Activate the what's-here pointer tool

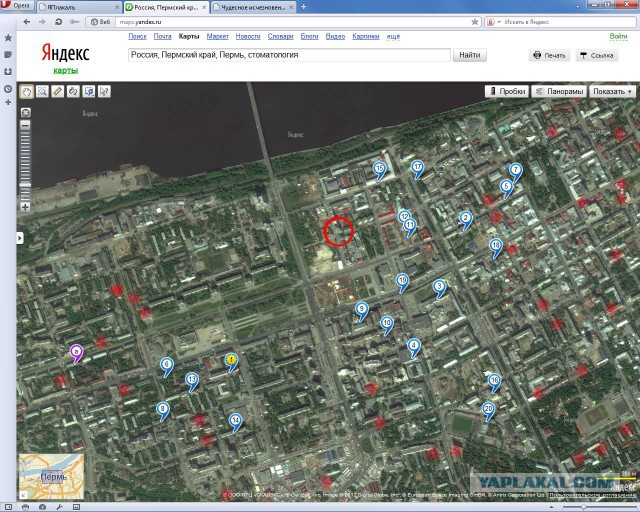[x=104, y=91]
